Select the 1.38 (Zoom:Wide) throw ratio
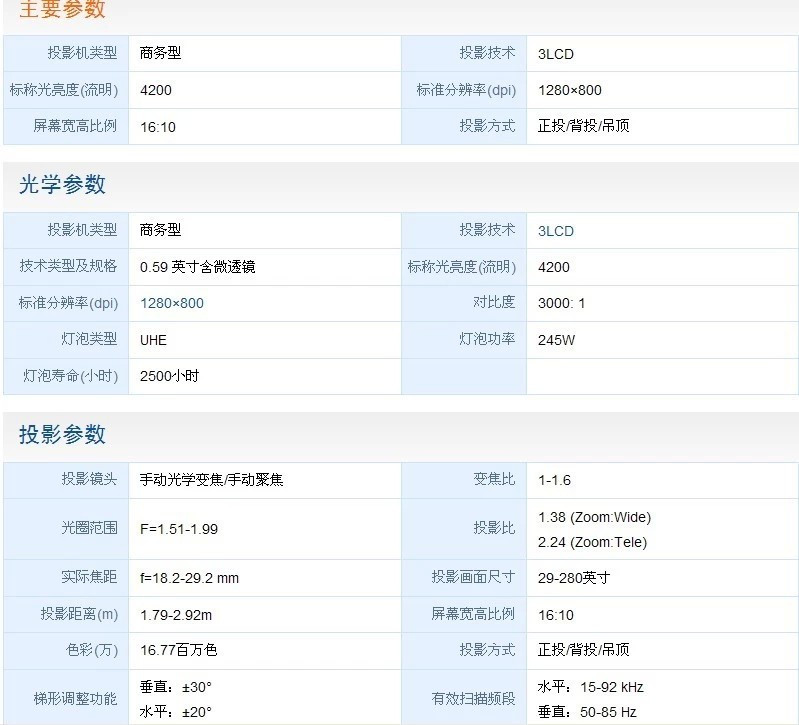This screenshot has height=725, width=799. (594, 517)
